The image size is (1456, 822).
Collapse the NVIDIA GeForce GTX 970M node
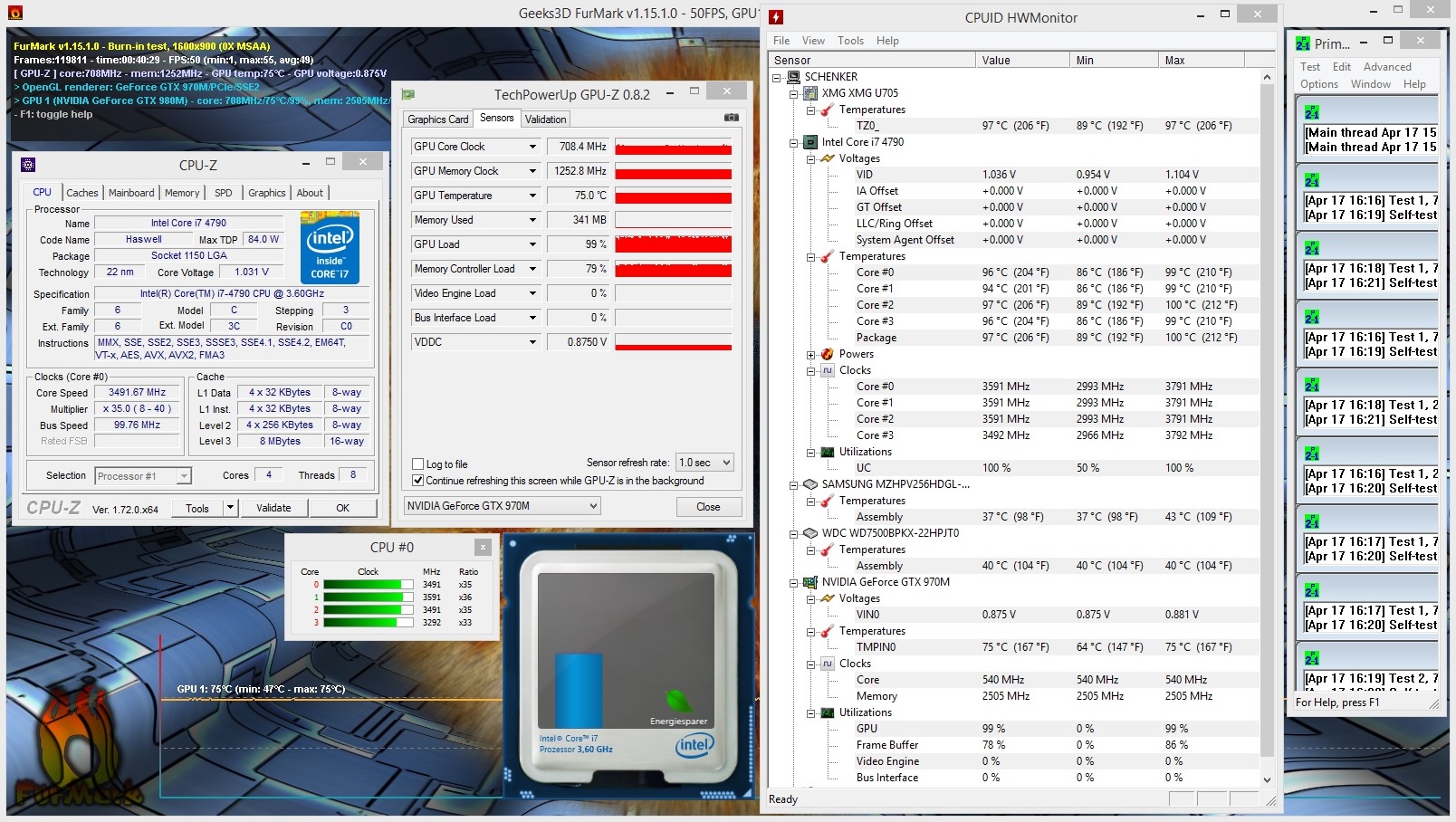point(794,582)
